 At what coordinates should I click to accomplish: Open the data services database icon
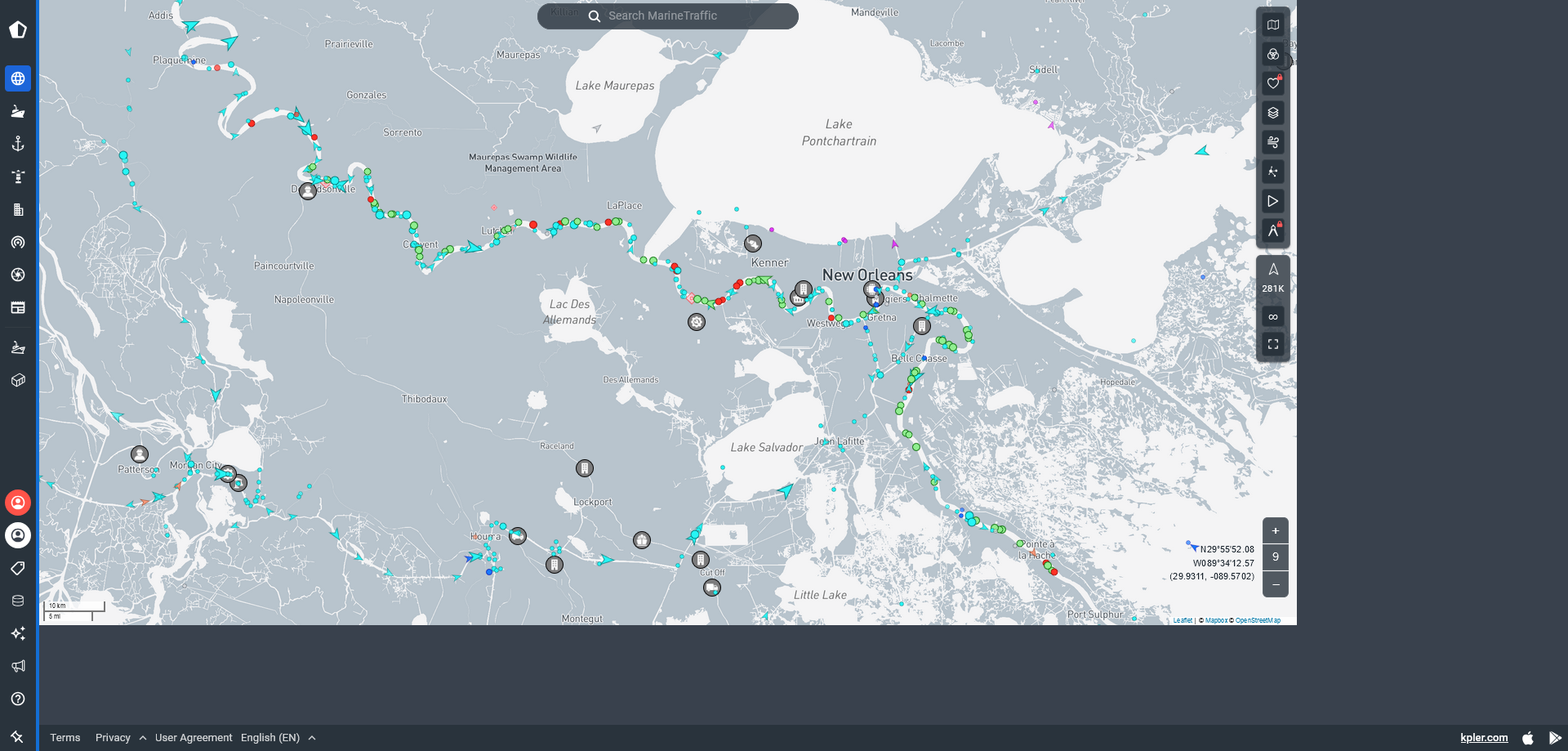18,601
